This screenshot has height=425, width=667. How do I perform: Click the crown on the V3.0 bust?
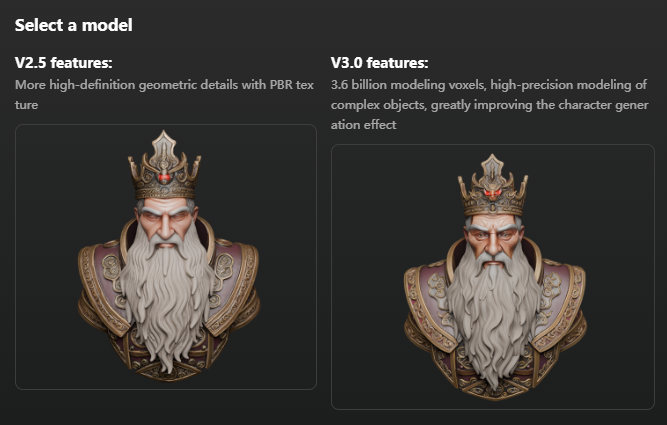(493, 187)
